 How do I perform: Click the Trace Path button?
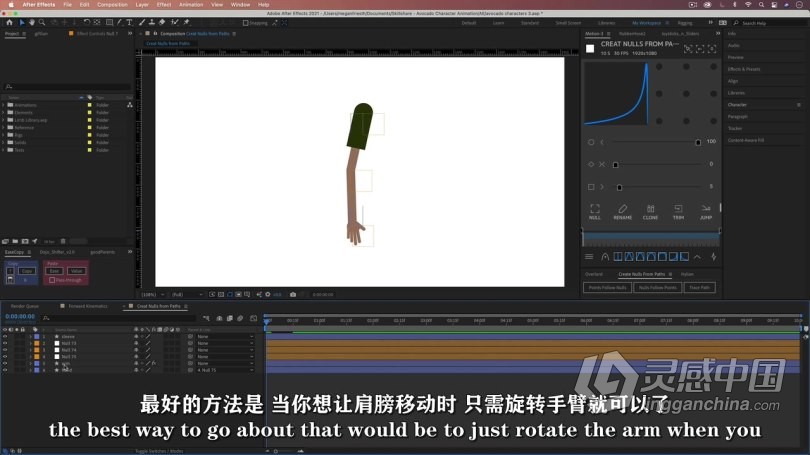[x=699, y=288]
